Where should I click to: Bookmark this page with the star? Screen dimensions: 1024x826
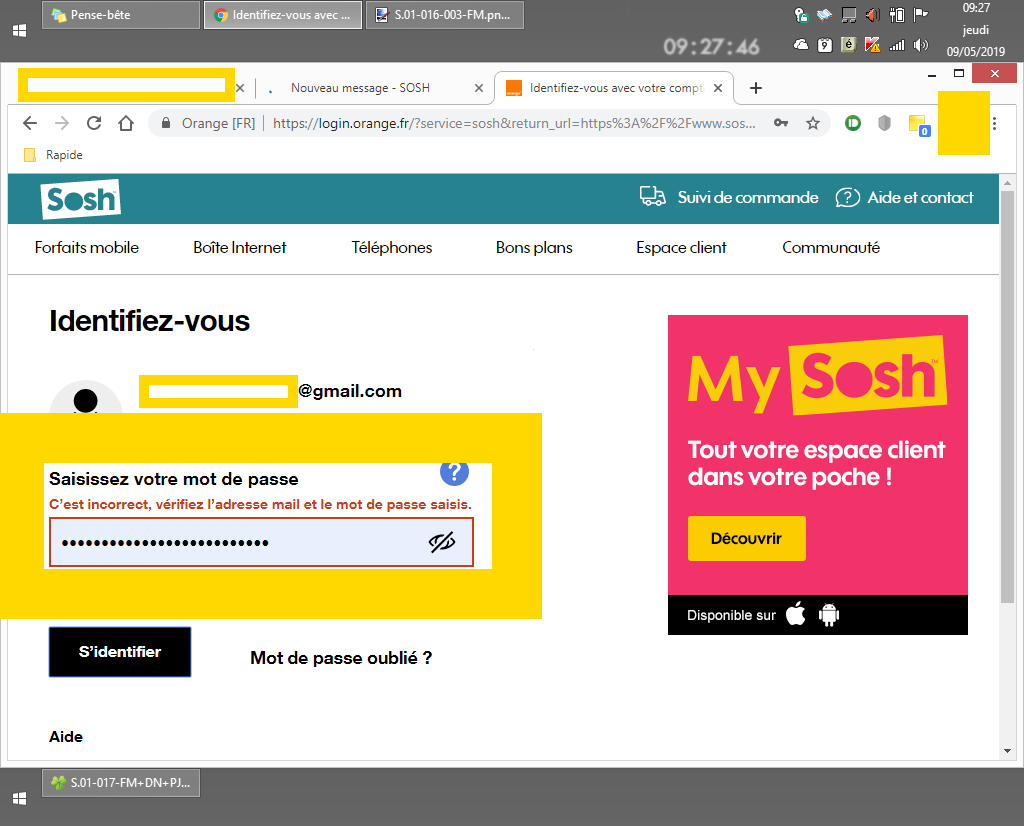(812, 123)
